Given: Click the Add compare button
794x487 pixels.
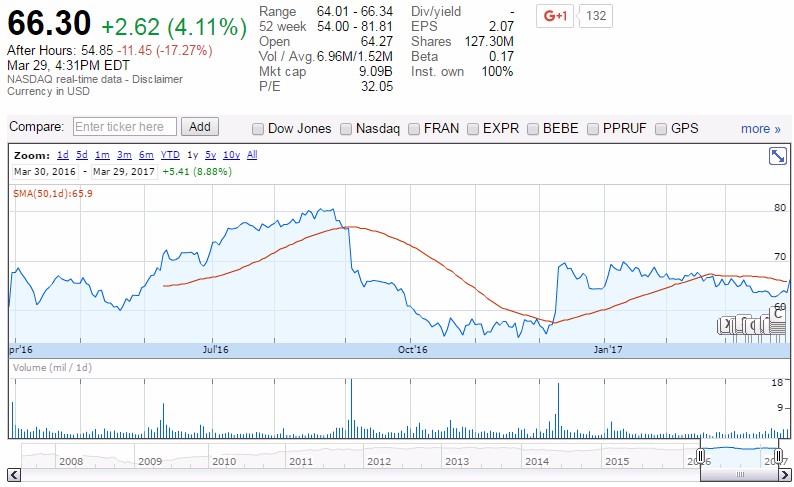Looking at the screenshot, I should [200, 127].
